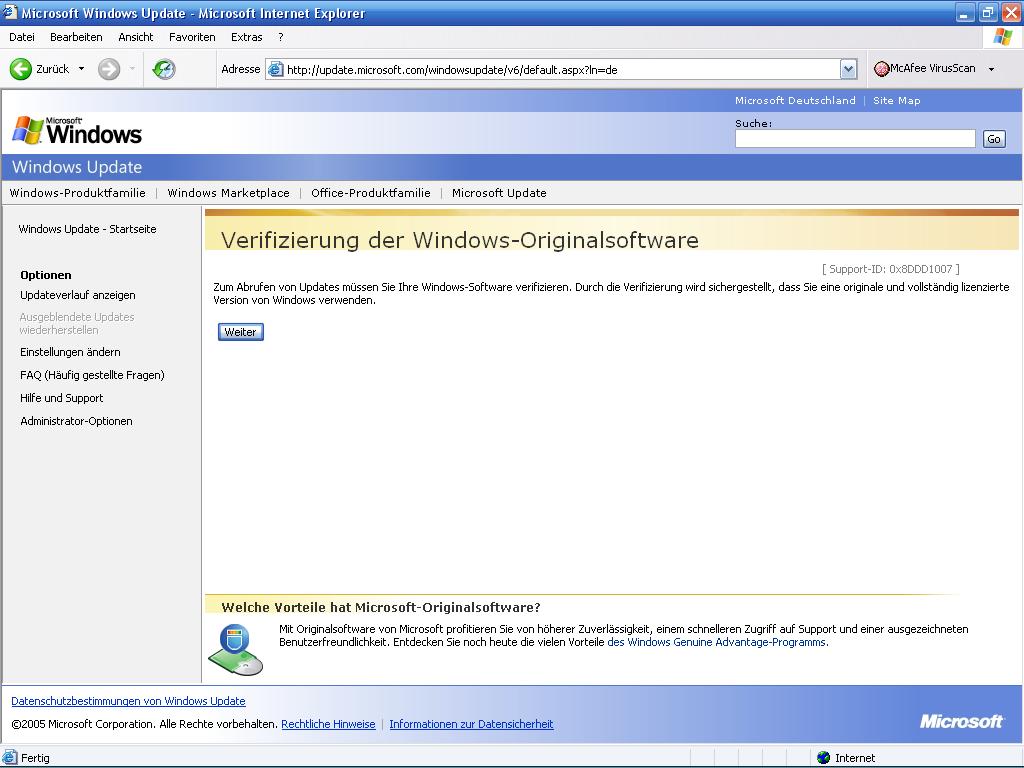Viewport: 1024px width, 768px height.
Task: Open the Favoriten menu
Action: coord(192,37)
